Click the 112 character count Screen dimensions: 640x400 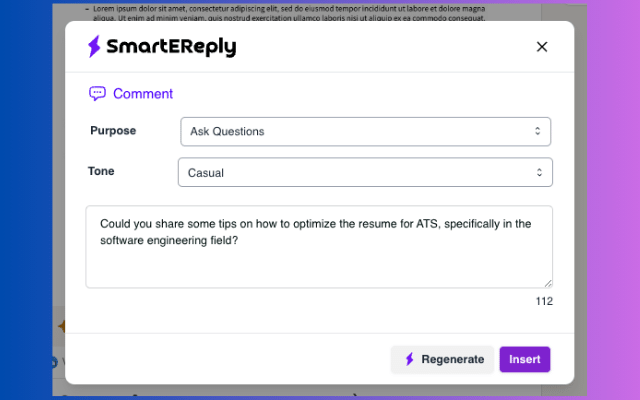click(x=543, y=301)
